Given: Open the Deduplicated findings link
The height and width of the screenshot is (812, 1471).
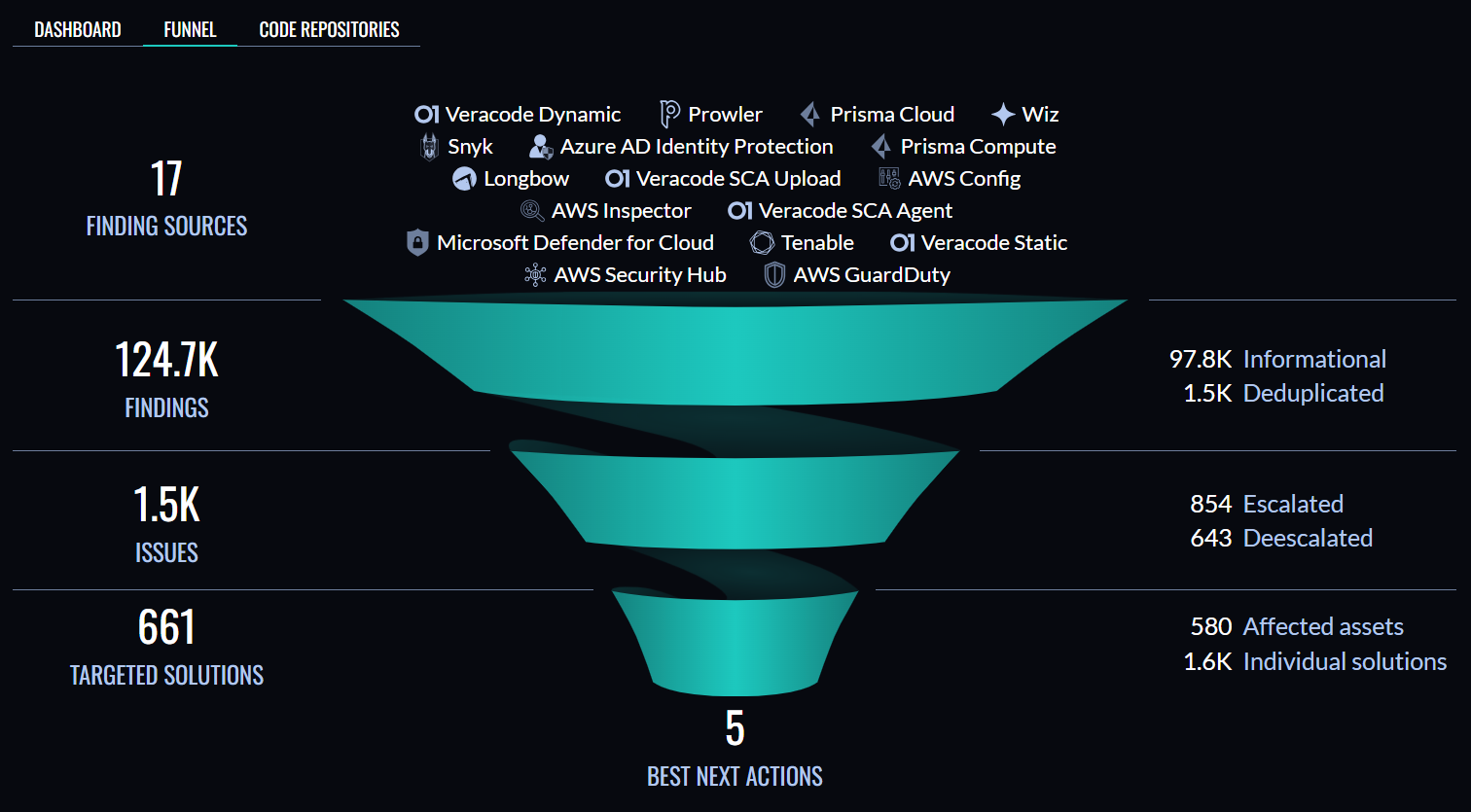Looking at the screenshot, I should tap(1313, 393).
